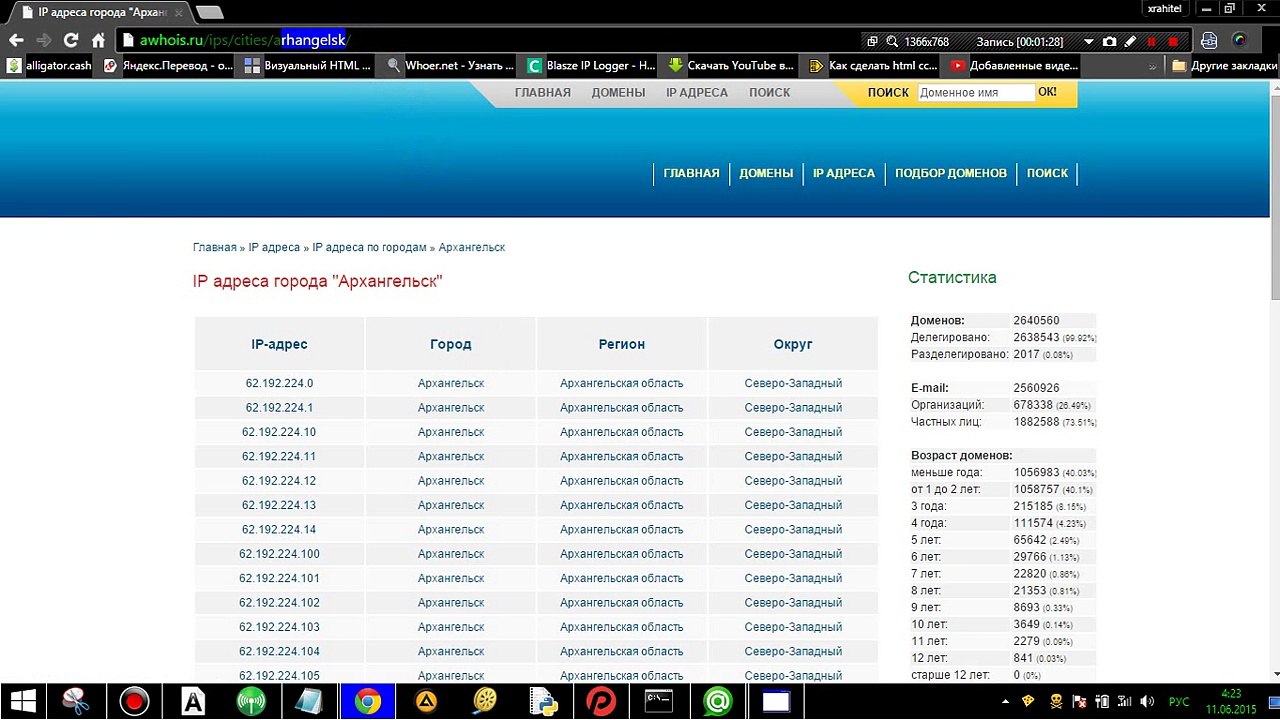
Task: Click the recorder camera snapshot icon
Action: (x=1109, y=42)
